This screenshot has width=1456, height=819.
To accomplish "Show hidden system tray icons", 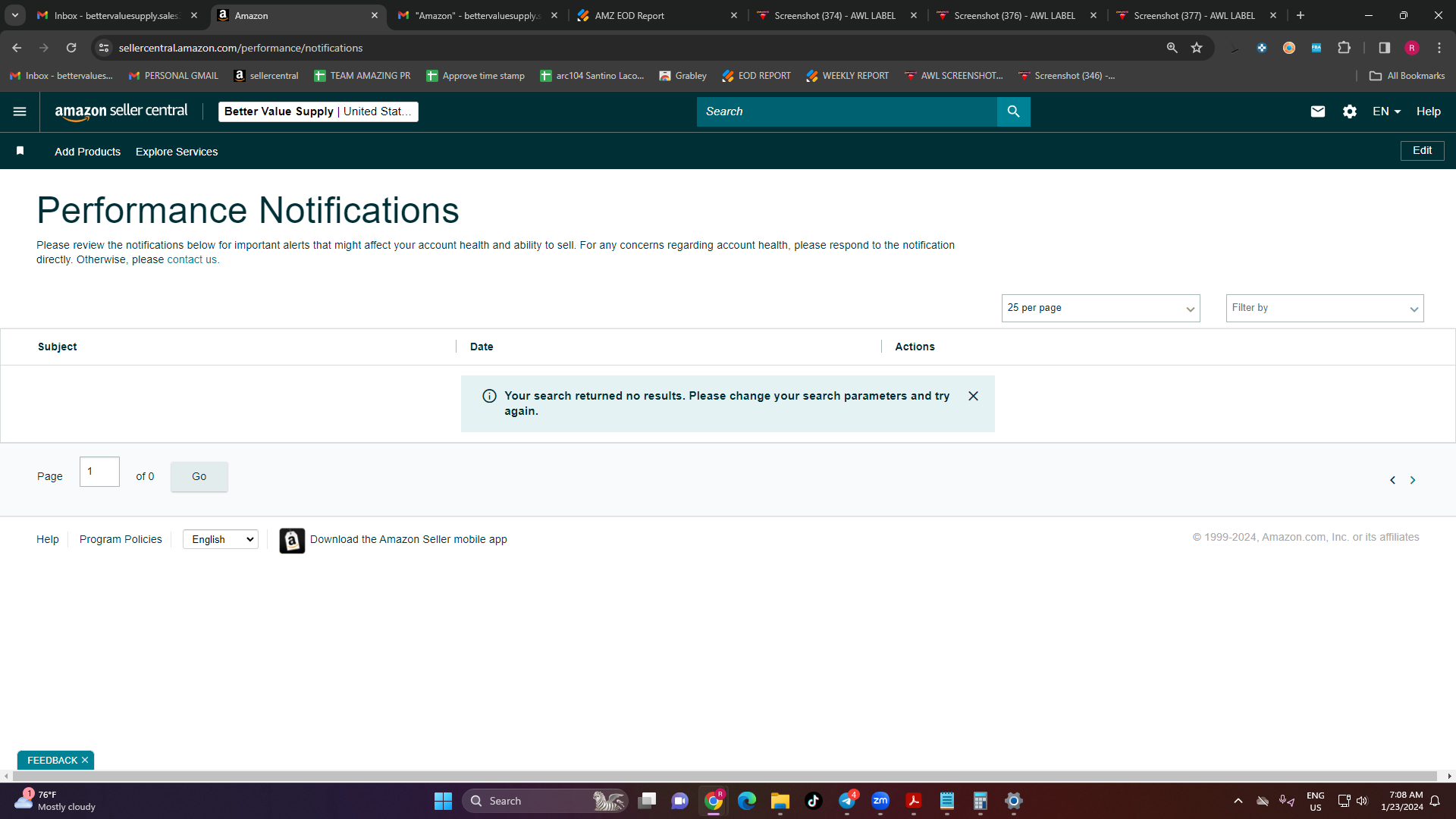I will pos(1238,801).
